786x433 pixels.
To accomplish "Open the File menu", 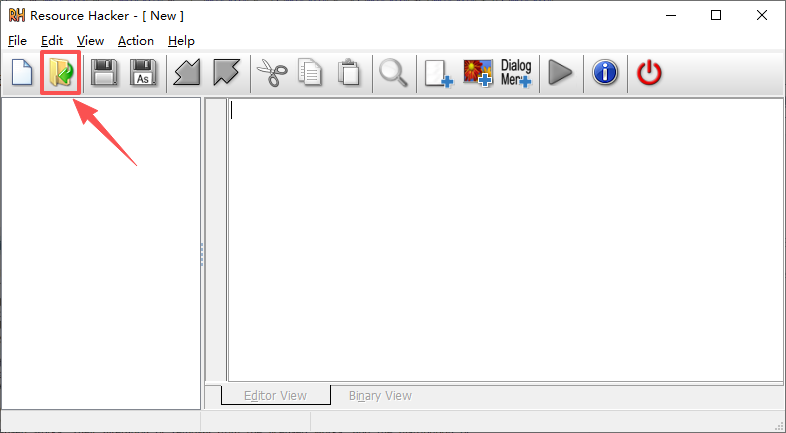I will pos(18,41).
